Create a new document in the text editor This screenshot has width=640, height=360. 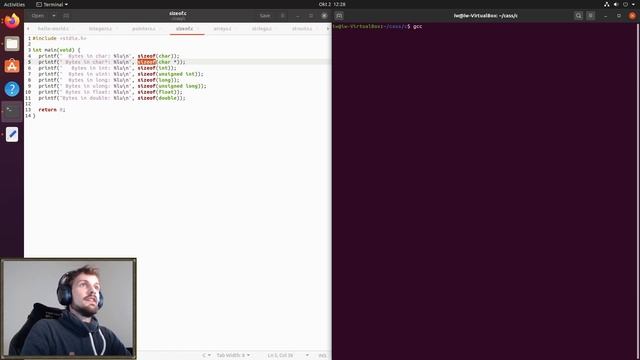click(66, 16)
